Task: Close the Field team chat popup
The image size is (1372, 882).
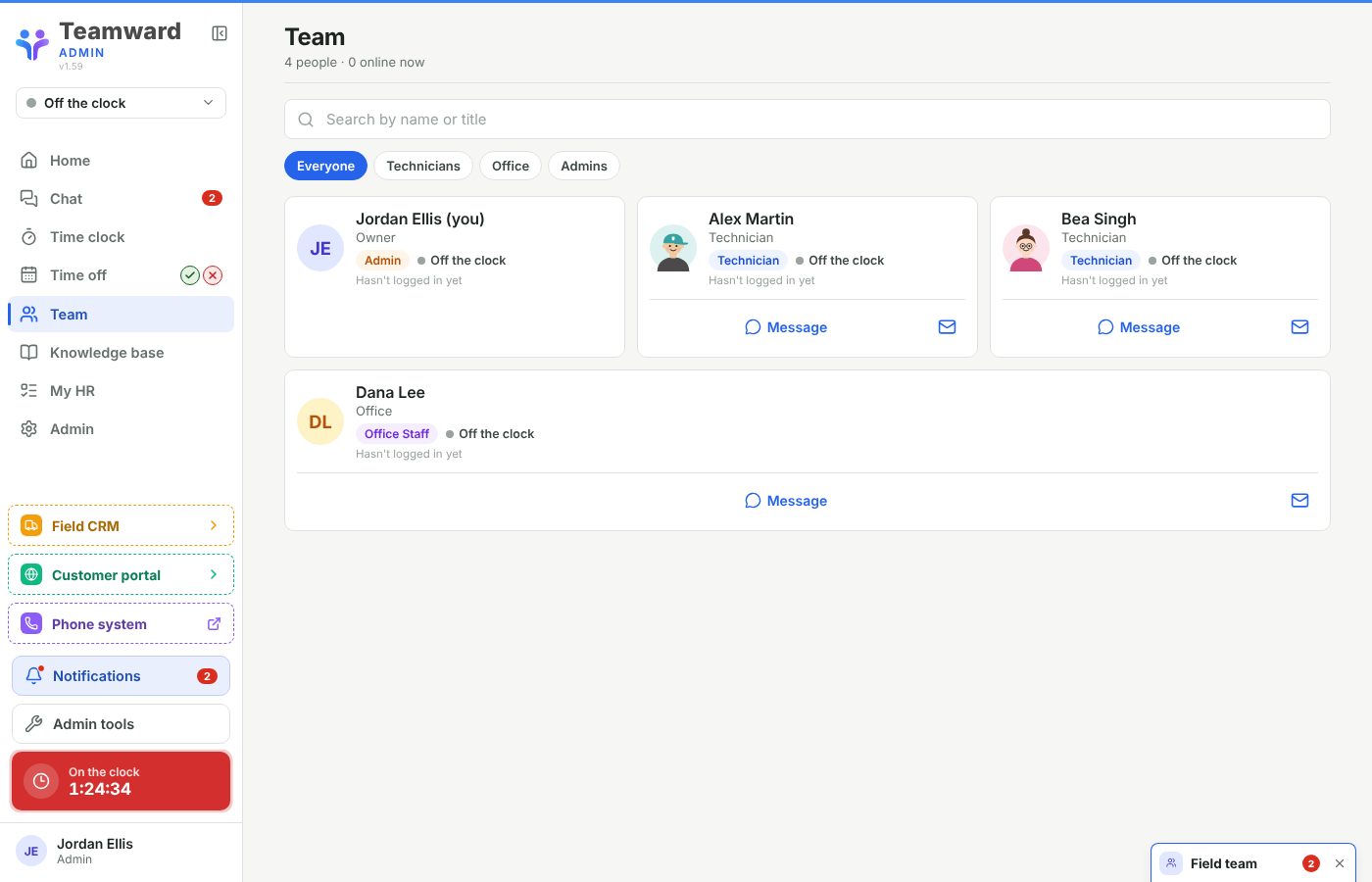Action: click(1340, 863)
